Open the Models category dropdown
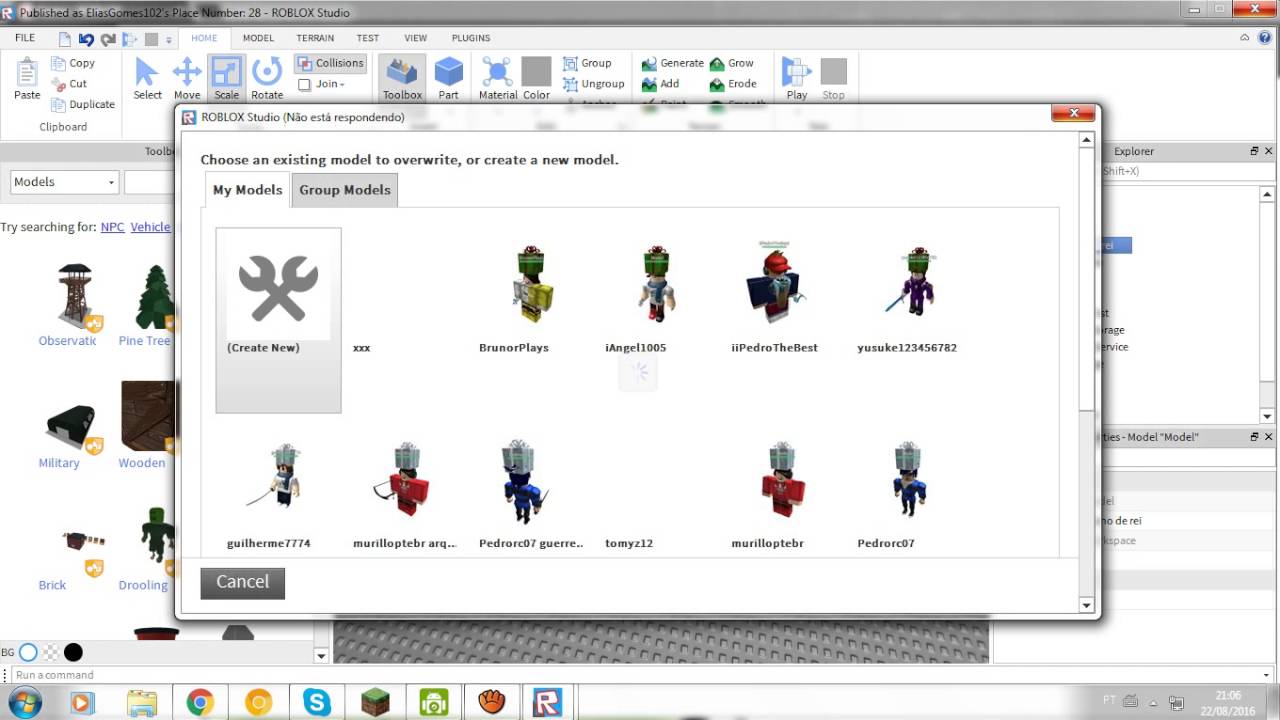This screenshot has height=720, width=1280. (x=64, y=182)
